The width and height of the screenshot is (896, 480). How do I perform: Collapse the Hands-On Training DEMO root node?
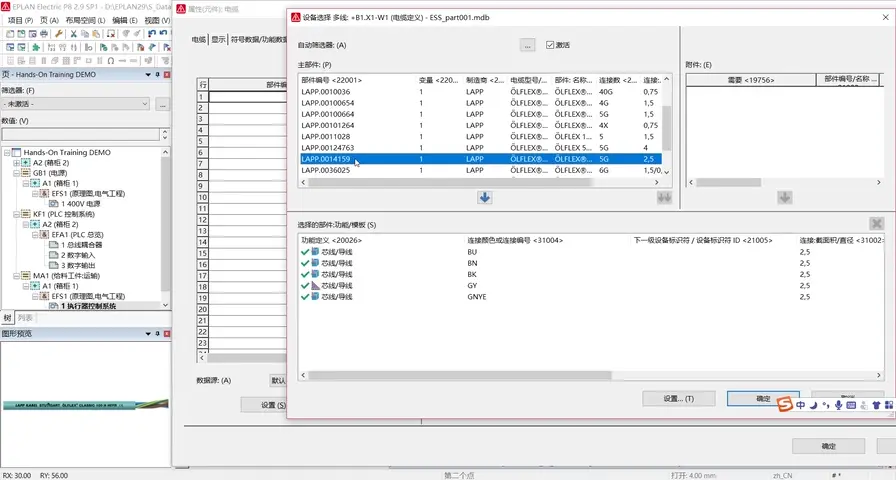[x=7, y=153]
